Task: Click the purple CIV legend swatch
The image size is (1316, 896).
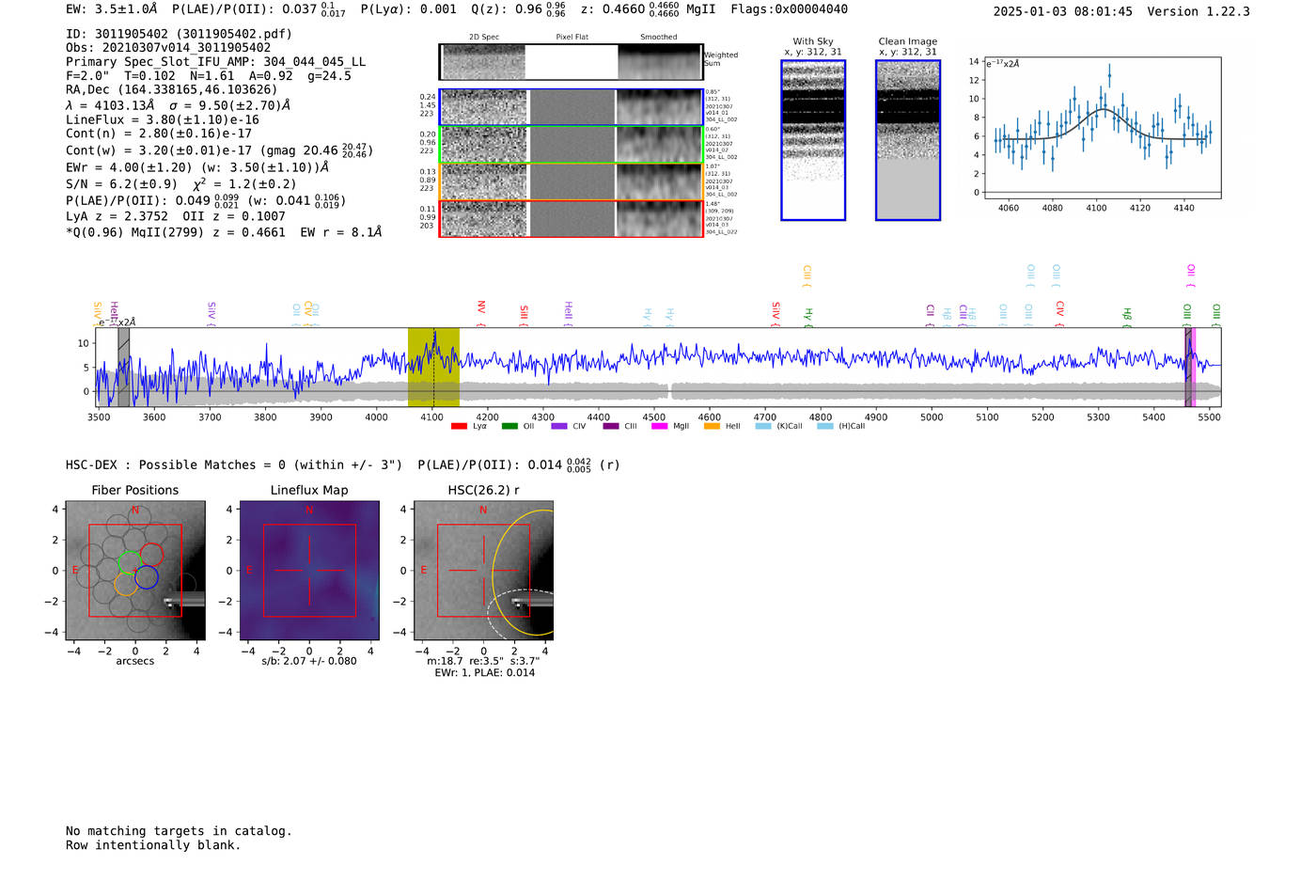Action: point(559,427)
